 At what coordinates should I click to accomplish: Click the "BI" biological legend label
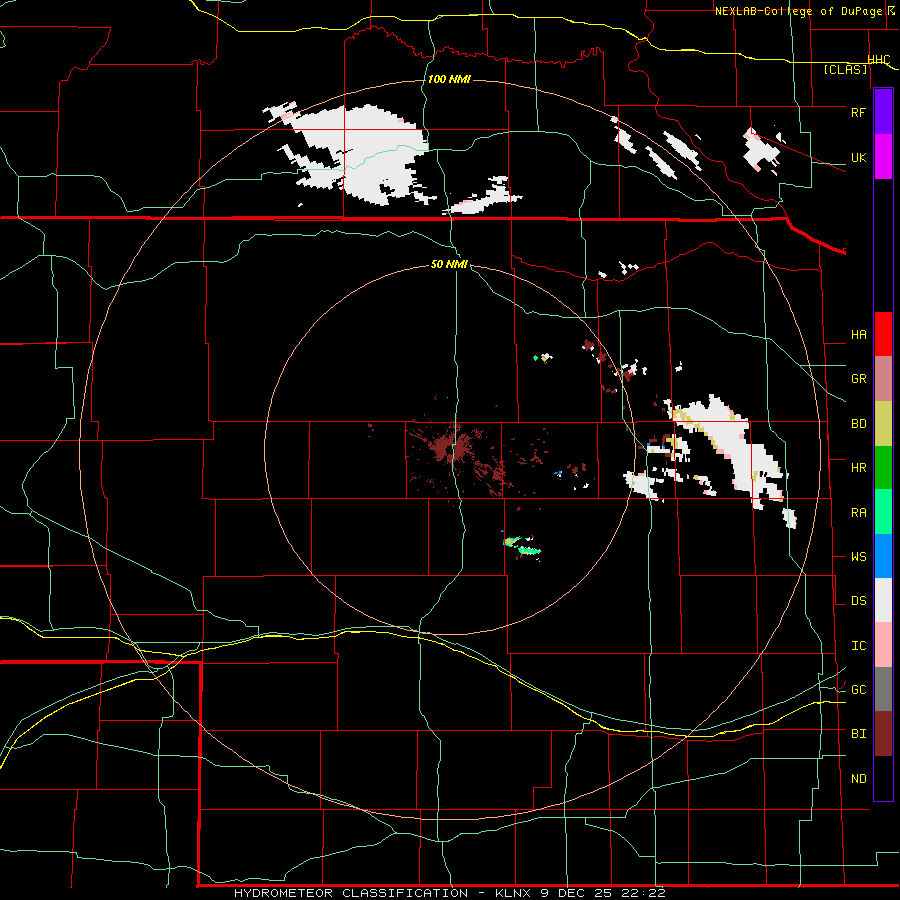(x=858, y=734)
